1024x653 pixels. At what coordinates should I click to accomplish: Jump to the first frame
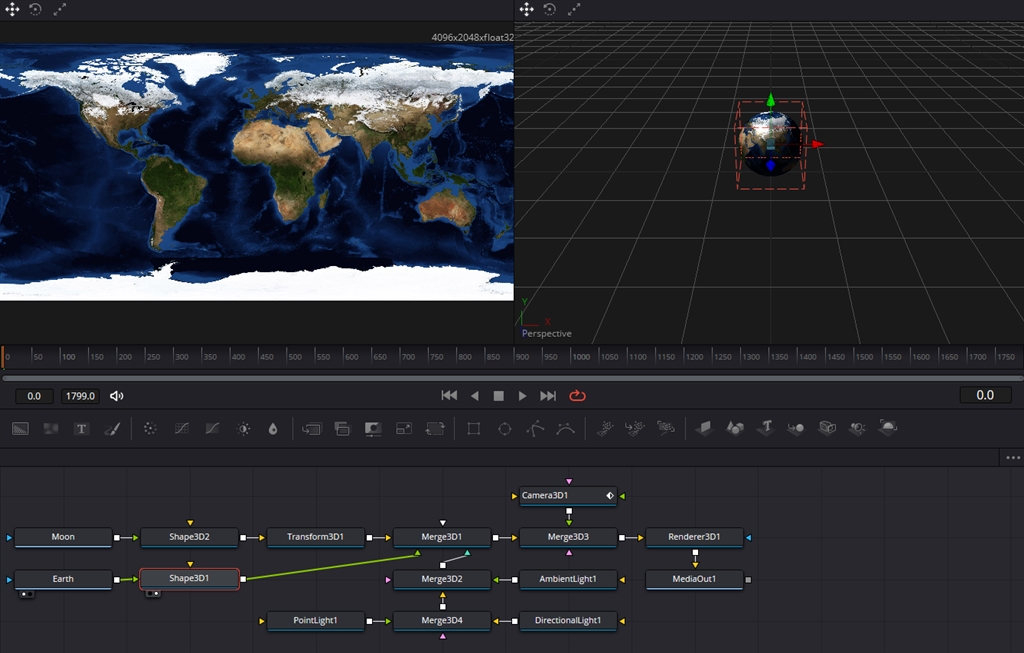point(449,396)
